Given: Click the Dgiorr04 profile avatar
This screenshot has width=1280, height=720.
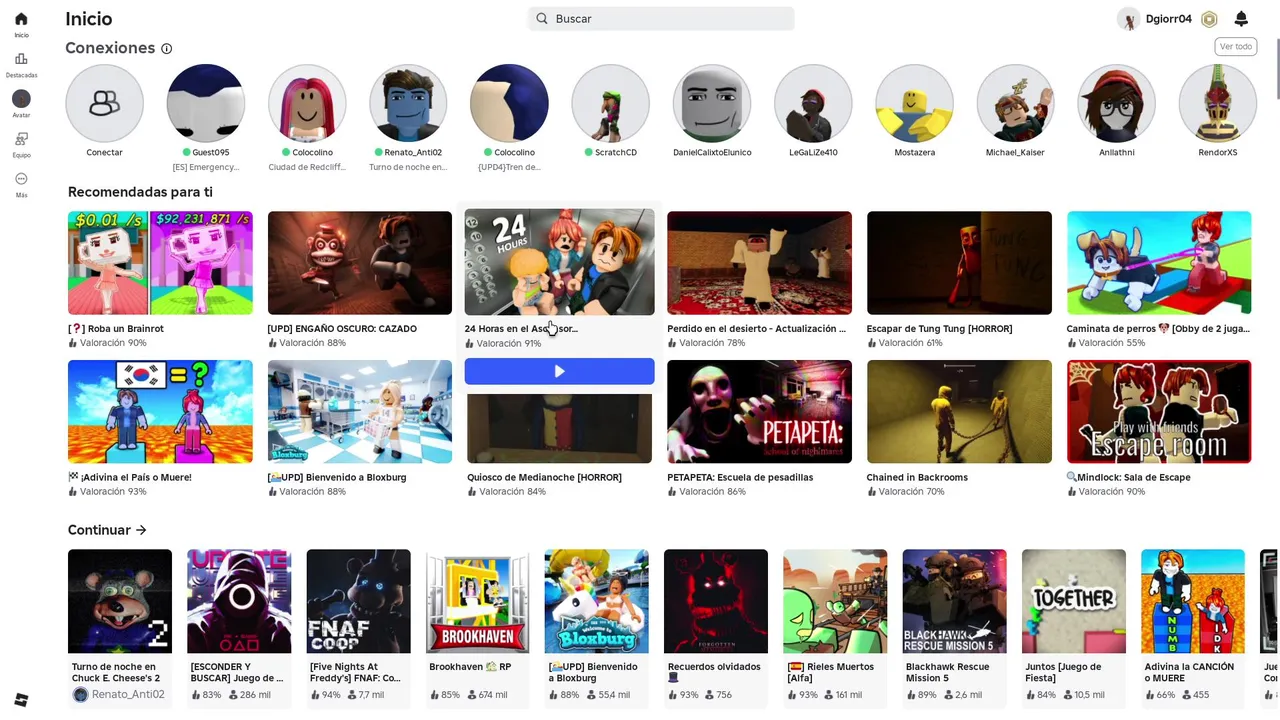Looking at the screenshot, I should point(1129,19).
